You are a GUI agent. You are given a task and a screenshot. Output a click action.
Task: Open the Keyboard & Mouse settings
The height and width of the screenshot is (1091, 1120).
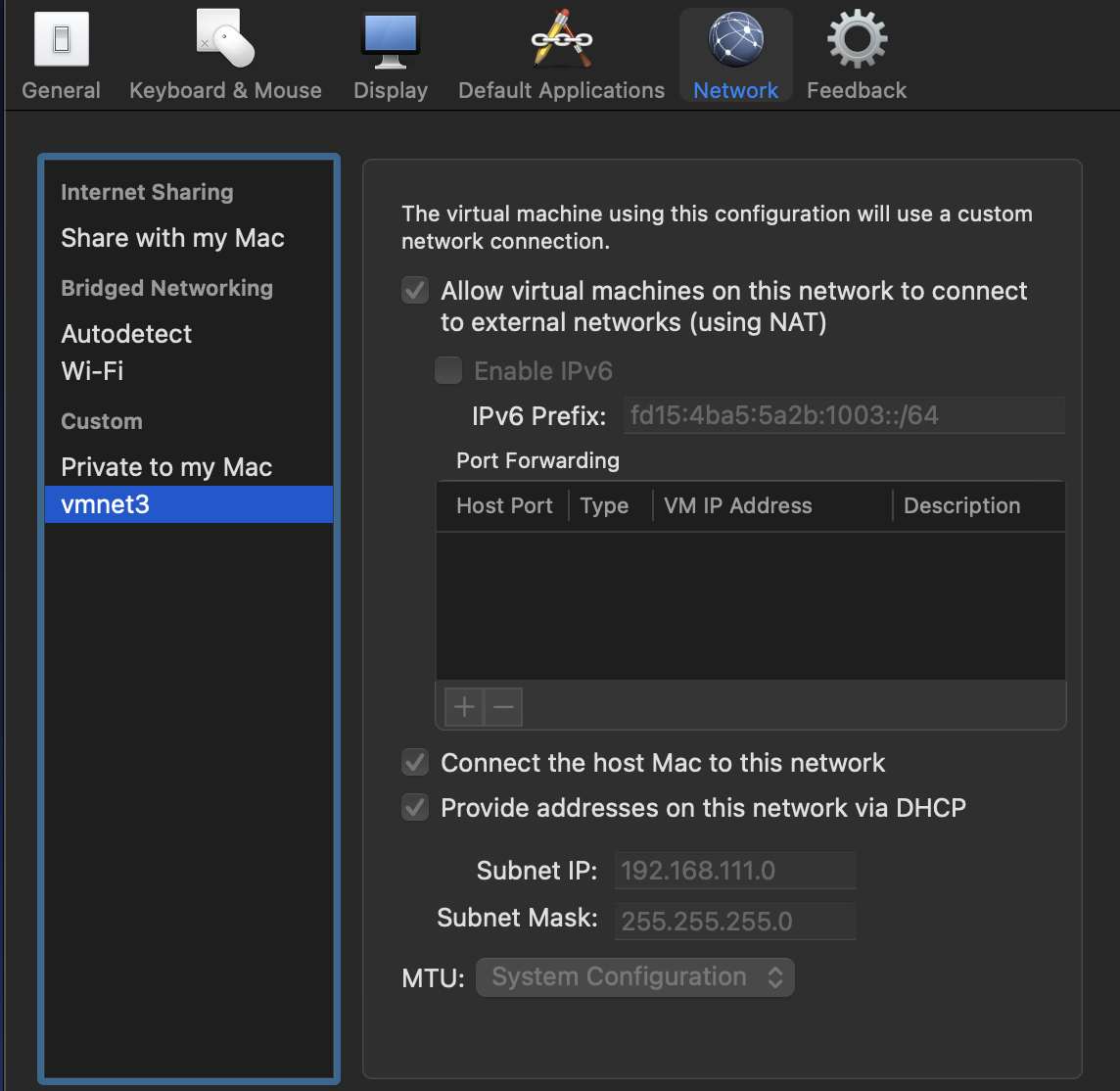[225, 54]
